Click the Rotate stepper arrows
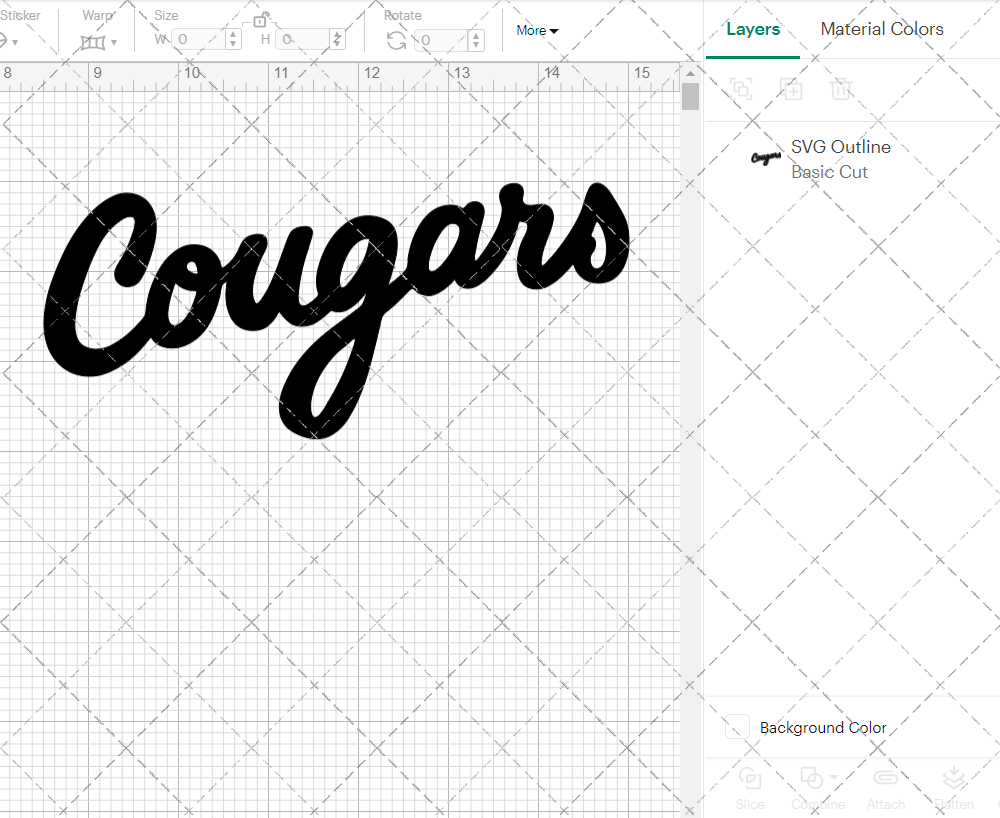1000x818 pixels. pyautogui.click(x=476, y=40)
